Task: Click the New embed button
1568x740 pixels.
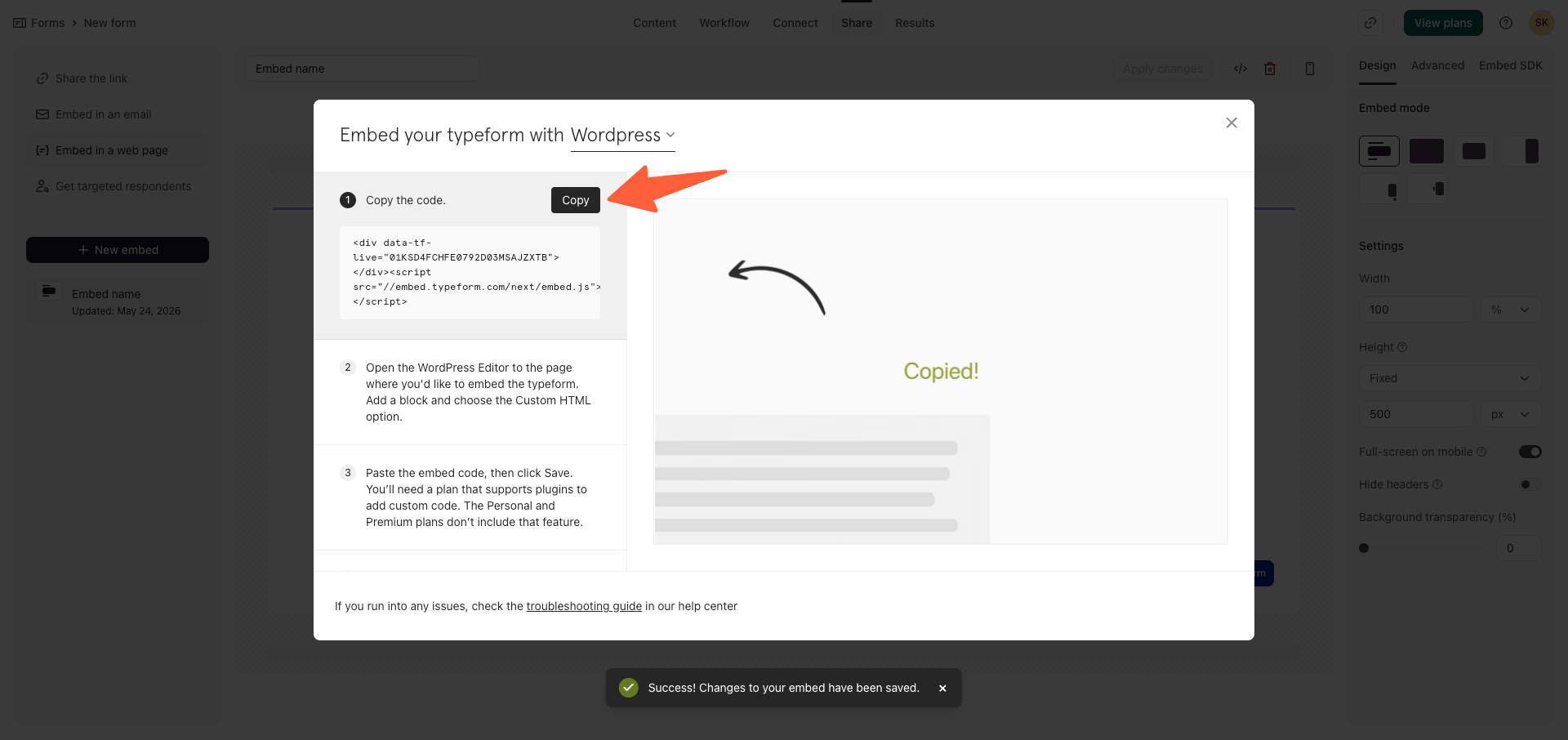Action: 118,250
